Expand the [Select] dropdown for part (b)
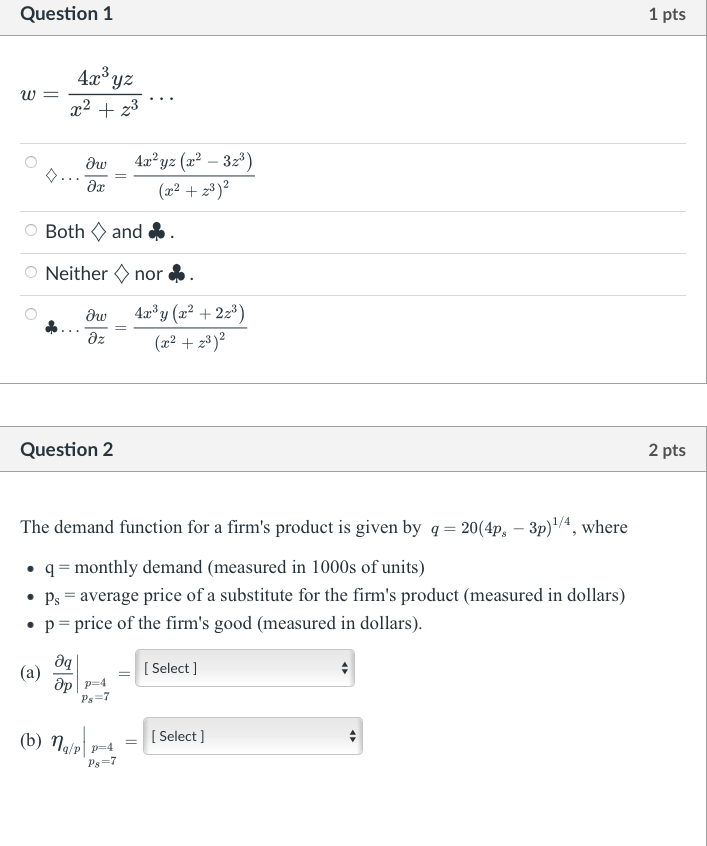The height and width of the screenshot is (846, 707). pyautogui.click(x=251, y=736)
